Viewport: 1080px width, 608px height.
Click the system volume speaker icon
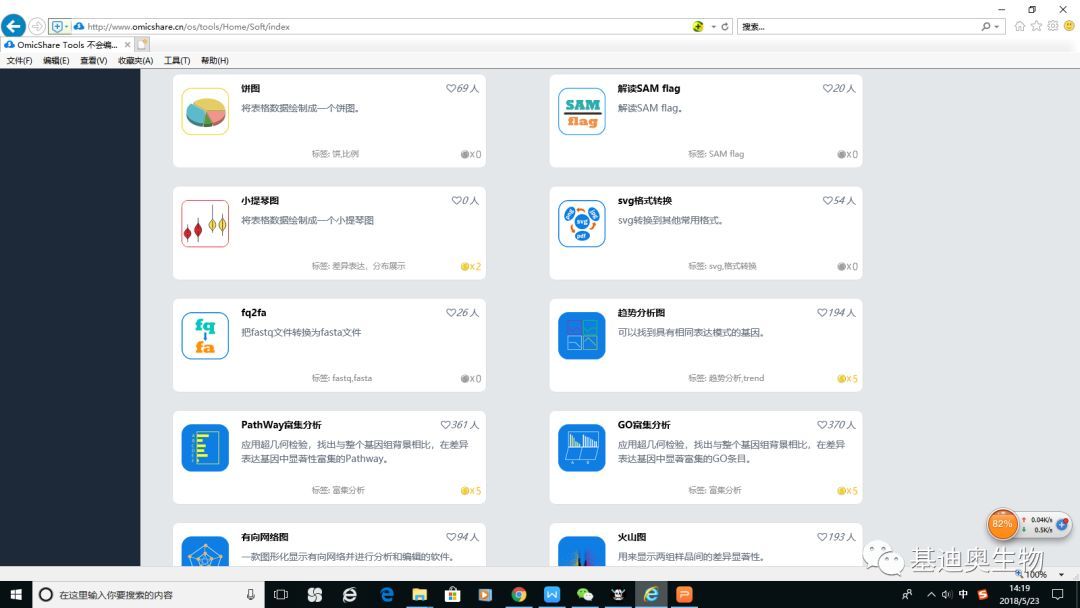pos(947,594)
